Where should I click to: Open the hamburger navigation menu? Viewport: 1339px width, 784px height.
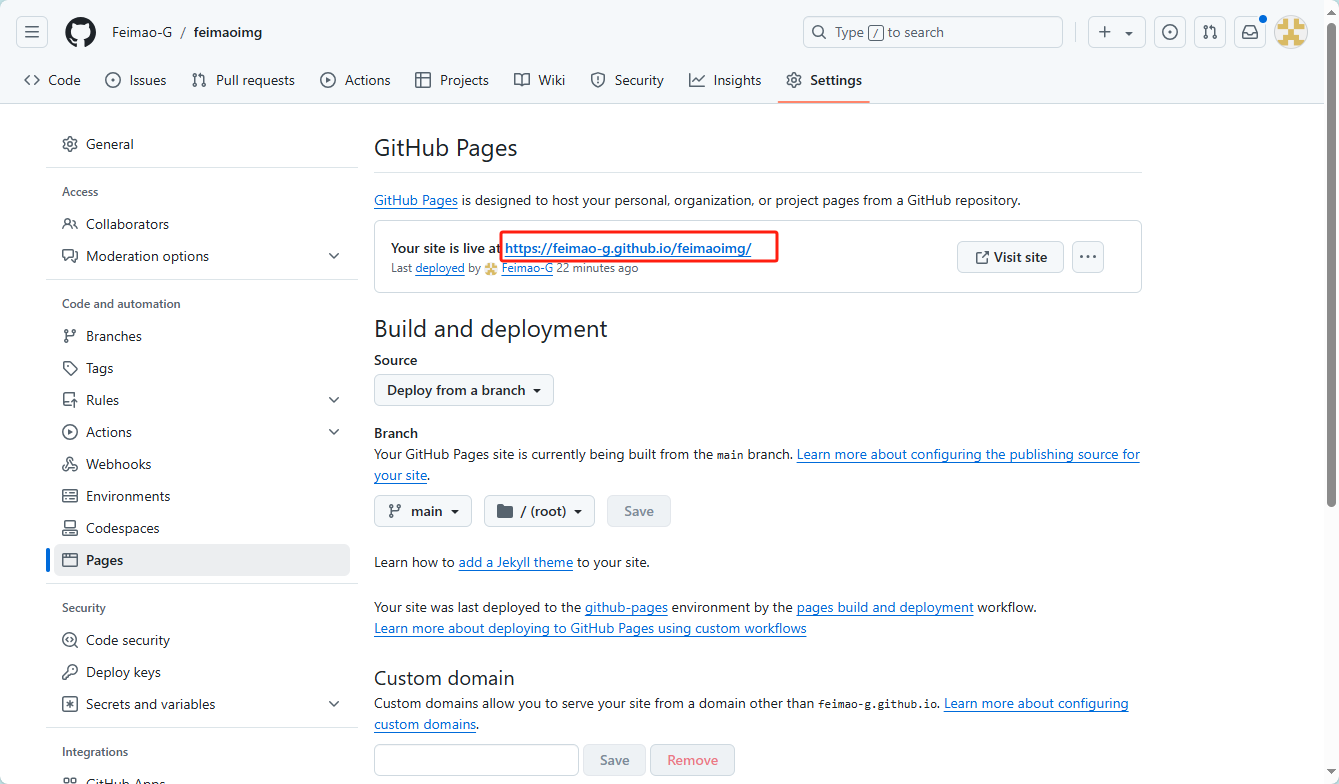point(32,32)
